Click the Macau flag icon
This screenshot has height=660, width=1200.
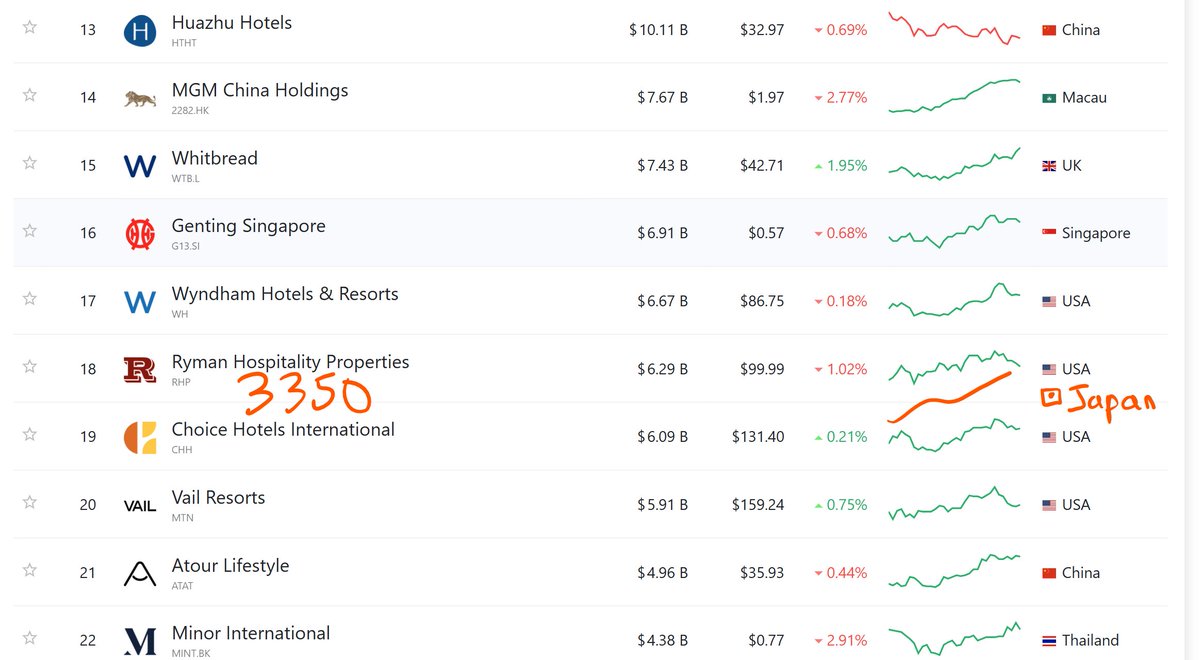1049,98
